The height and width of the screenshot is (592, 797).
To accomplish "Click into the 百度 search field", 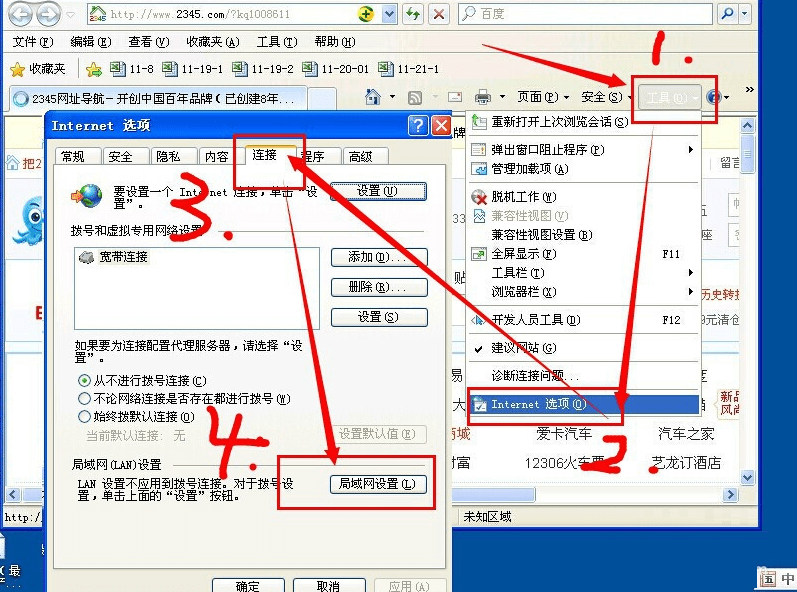I will pos(585,14).
